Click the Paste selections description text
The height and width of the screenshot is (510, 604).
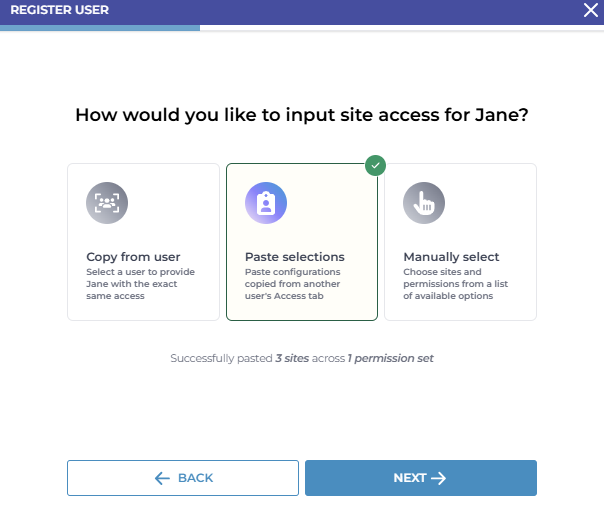[x=293, y=284]
